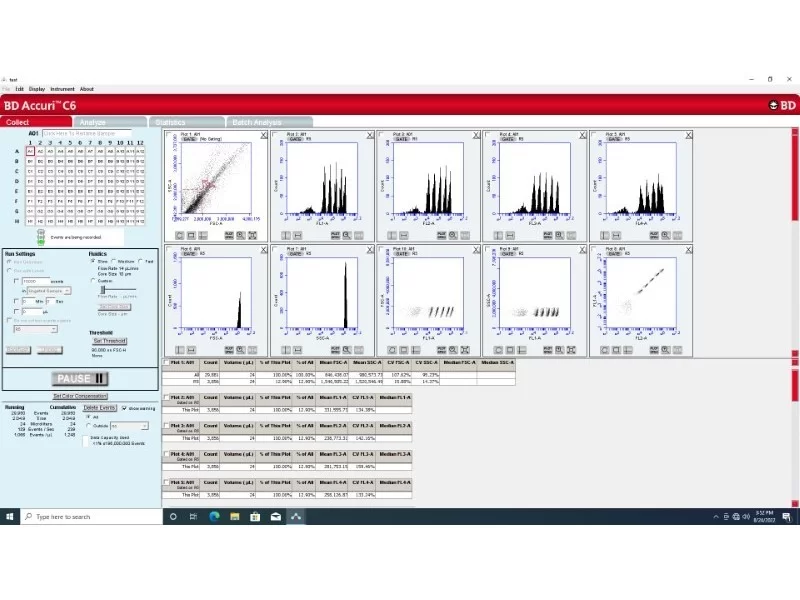This screenshot has width=800, height=600.
Task: Tick the checkbox on Plot 1 header
Action: tap(169, 135)
